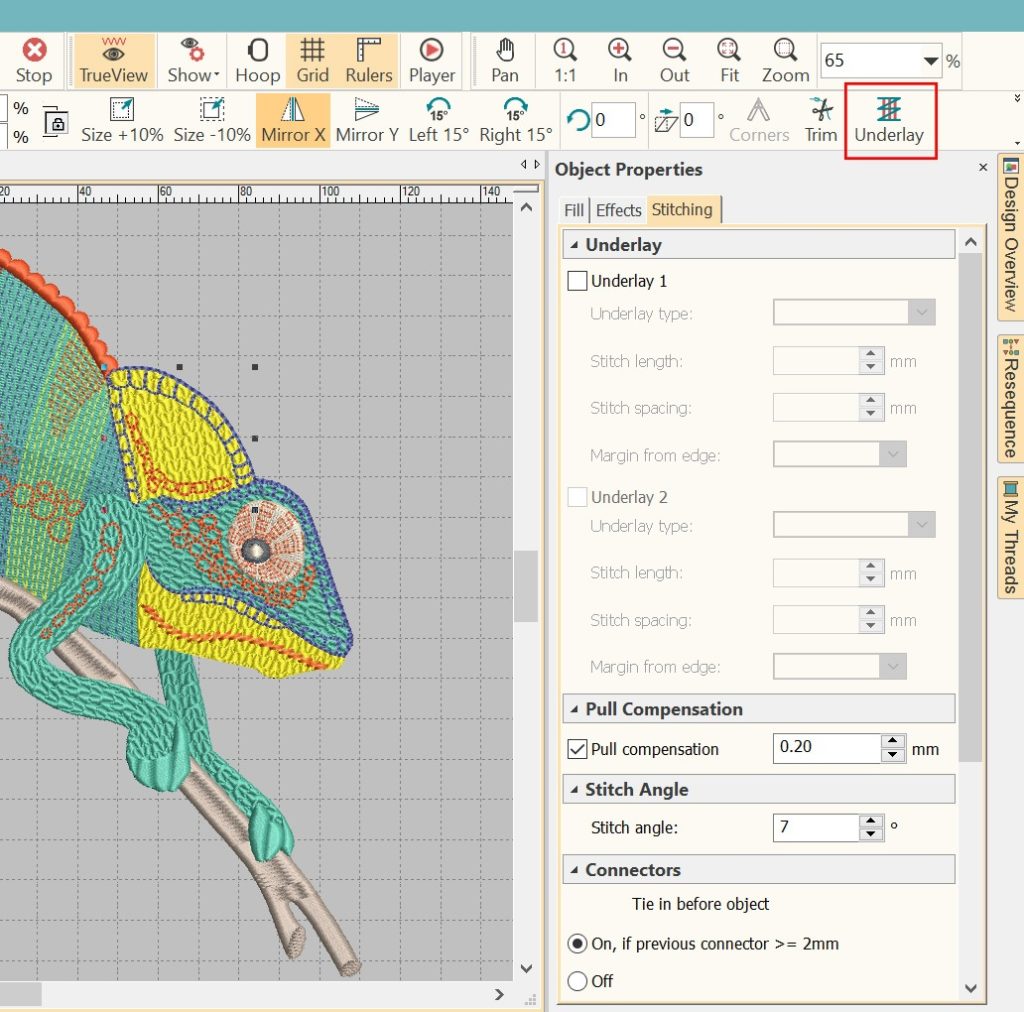Select the Off tie-in radio button
1024x1012 pixels.
[577, 981]
